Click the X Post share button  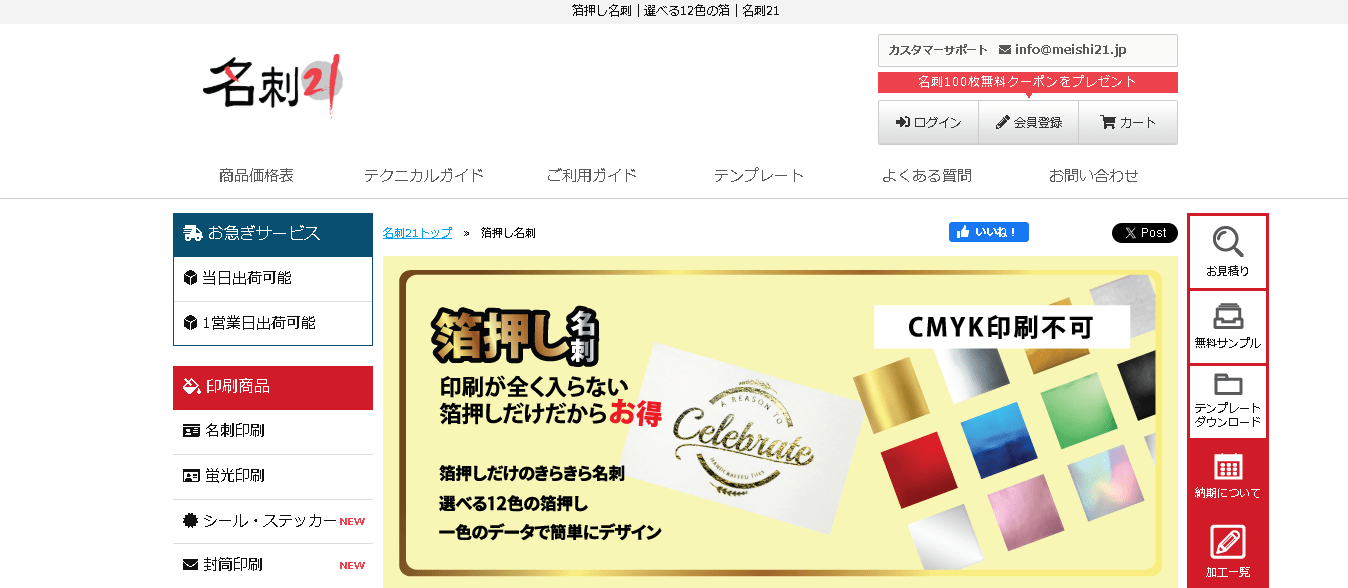point(1144,233)
